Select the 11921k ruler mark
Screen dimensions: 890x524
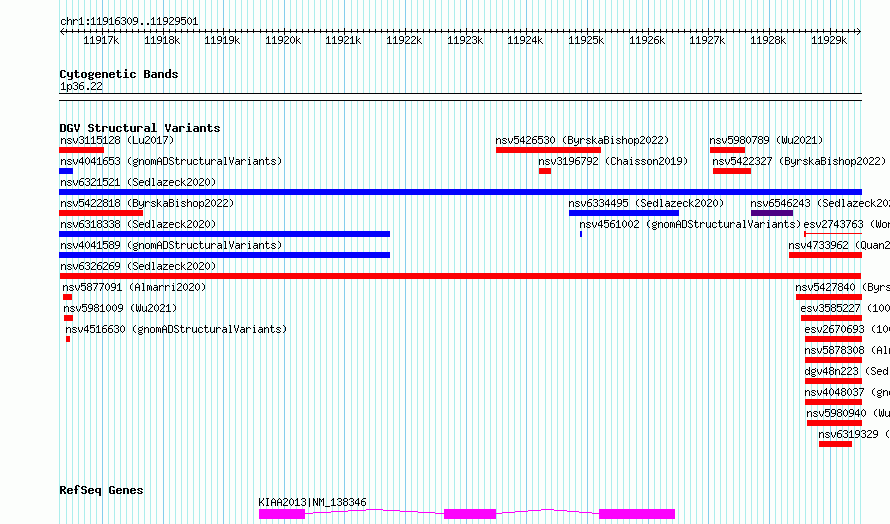click(x=343, y=40)
